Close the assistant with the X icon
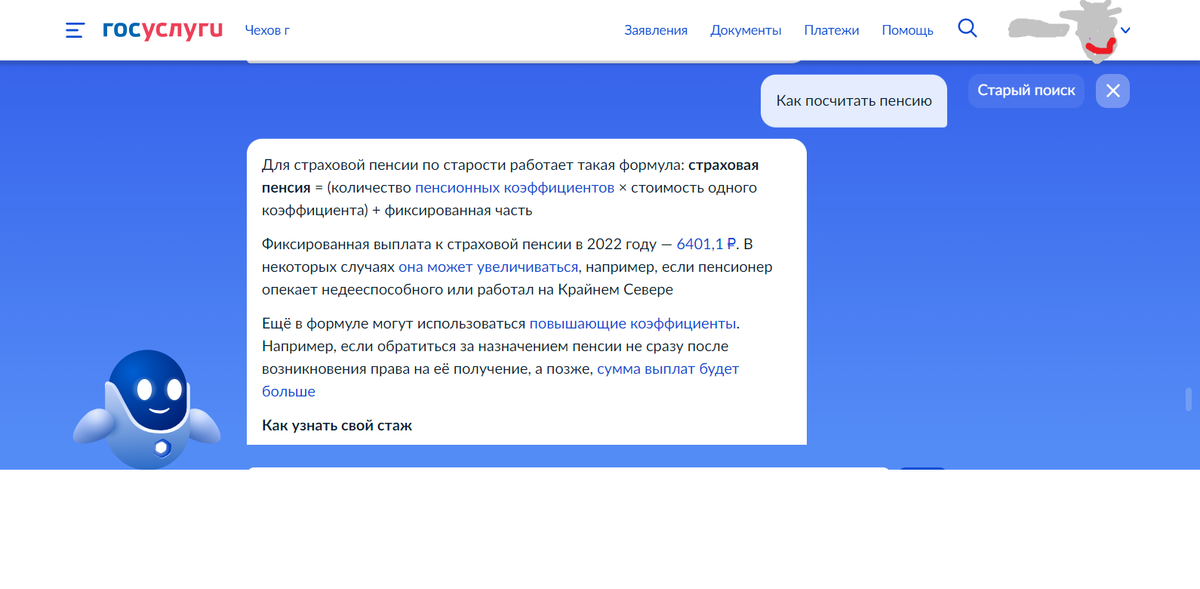This screenshot has width=1200, height=589. (x=1112, y=90)
